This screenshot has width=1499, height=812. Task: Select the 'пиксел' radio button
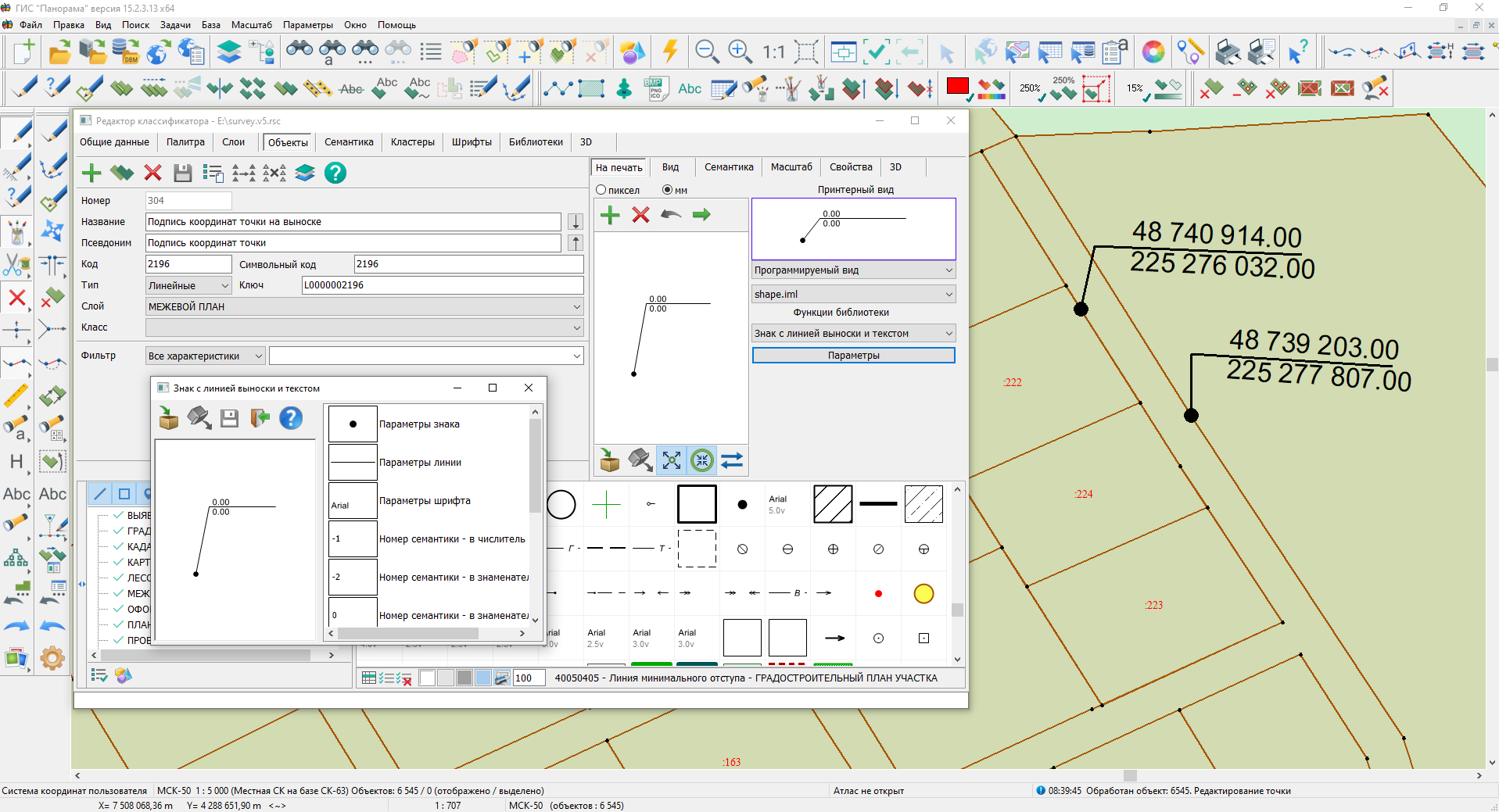(601, 190)
